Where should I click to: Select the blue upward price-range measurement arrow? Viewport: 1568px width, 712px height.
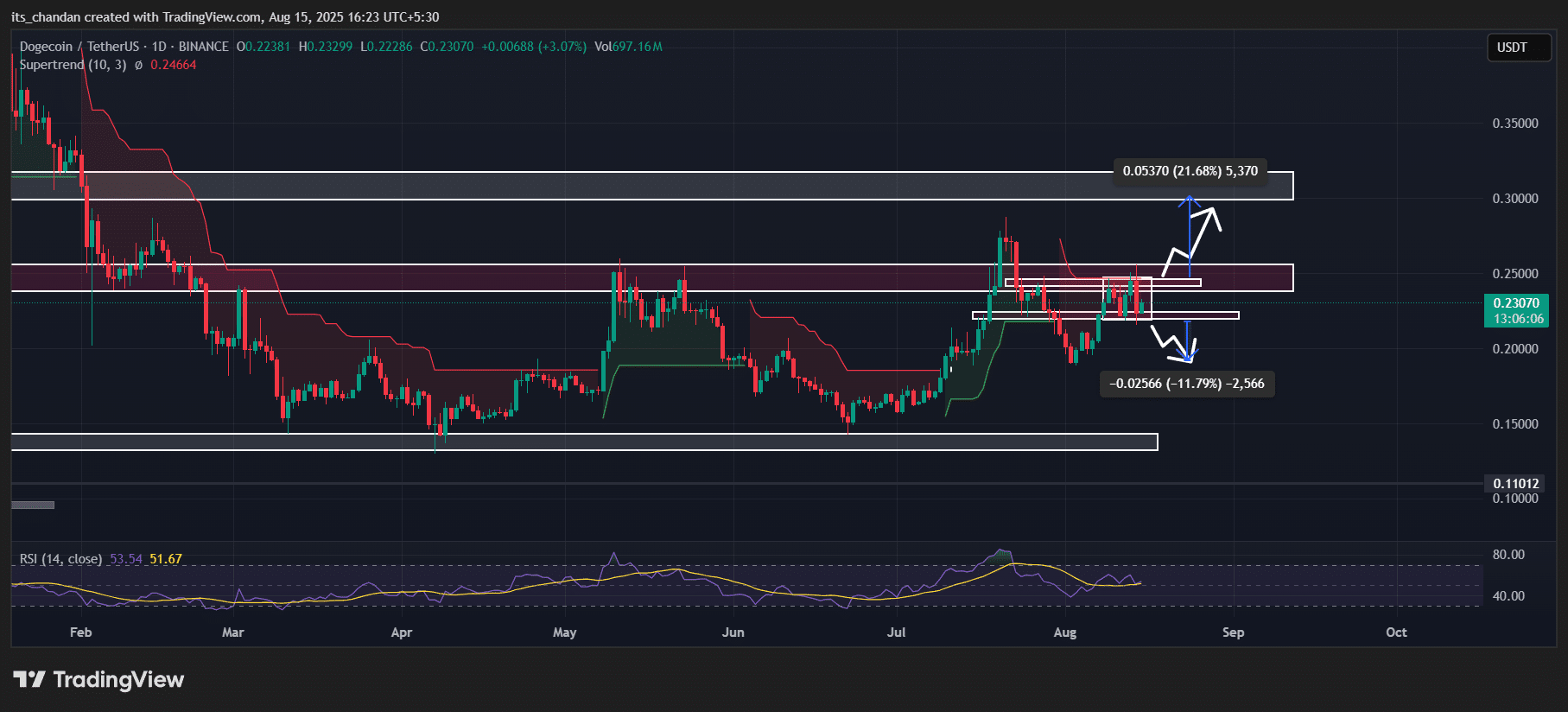tap(1190, 233)
